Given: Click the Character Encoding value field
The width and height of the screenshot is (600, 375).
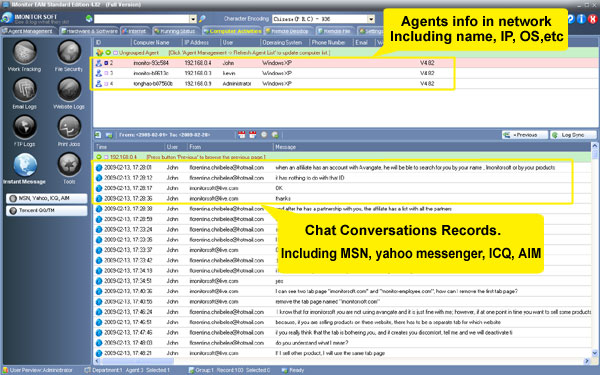Looking at the screenshot, I should click(320, 19).
